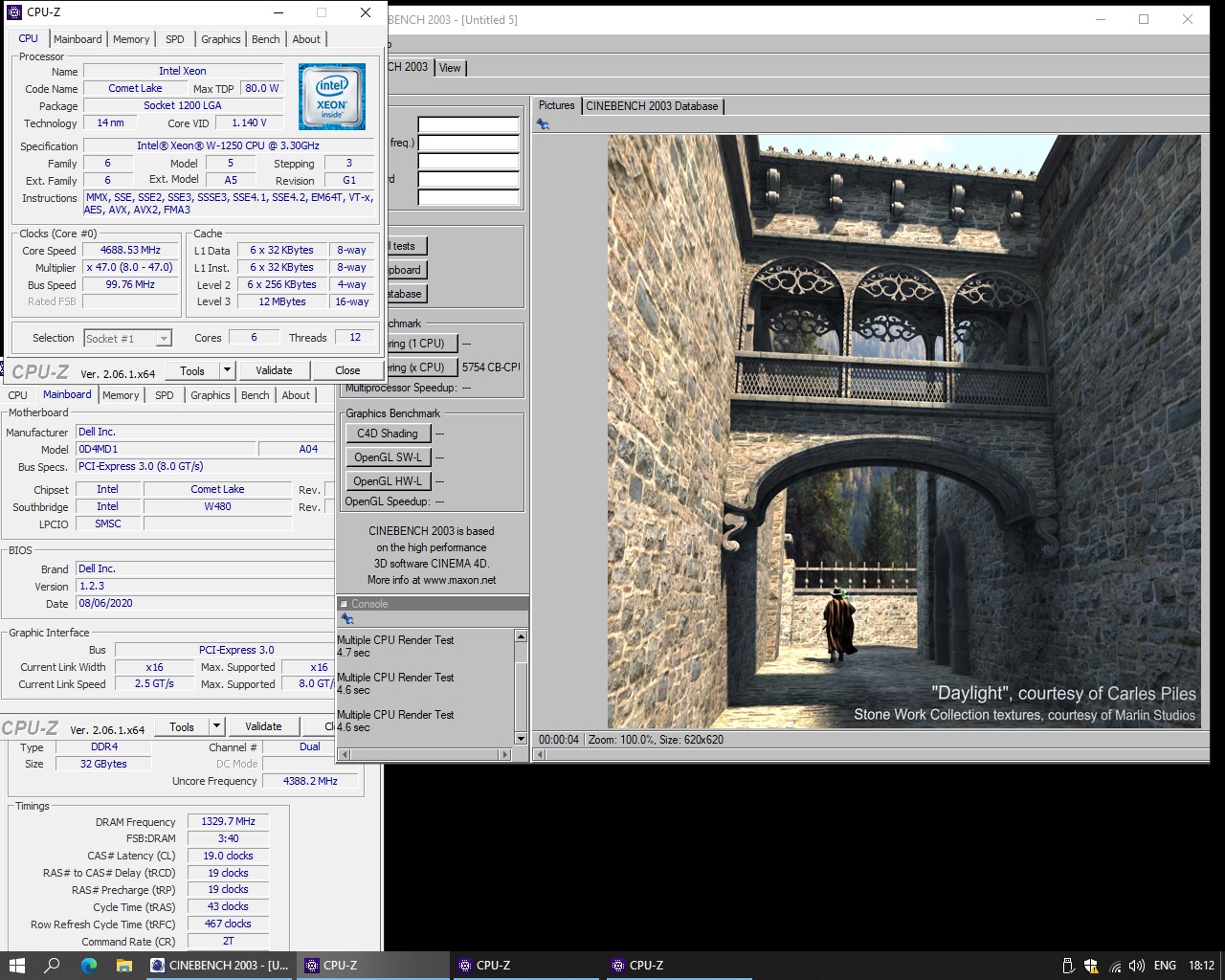This screenshot has width=1225, height=980.
Task: Open the About tab in top CPU-Z window
Action: coord(306,39)
